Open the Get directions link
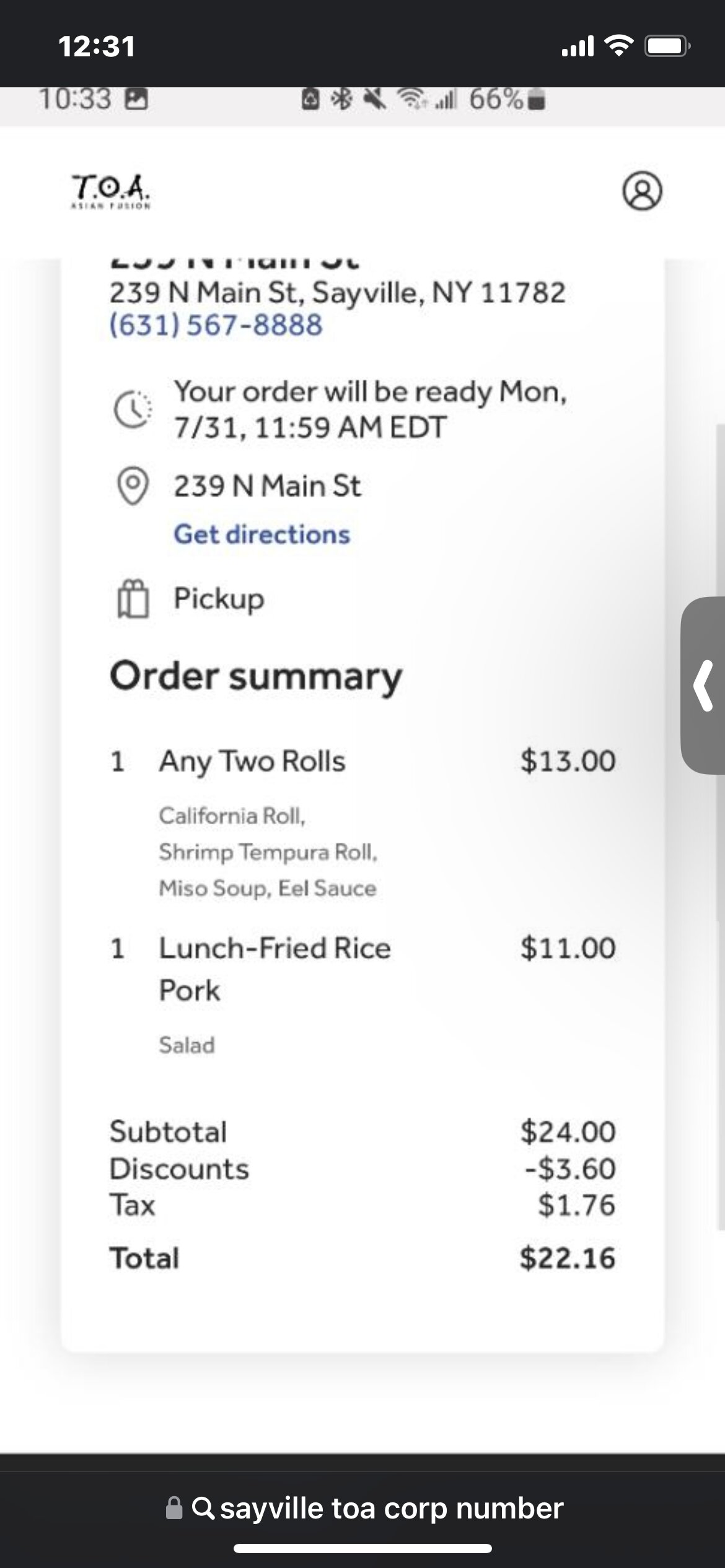 click(261, 534)
